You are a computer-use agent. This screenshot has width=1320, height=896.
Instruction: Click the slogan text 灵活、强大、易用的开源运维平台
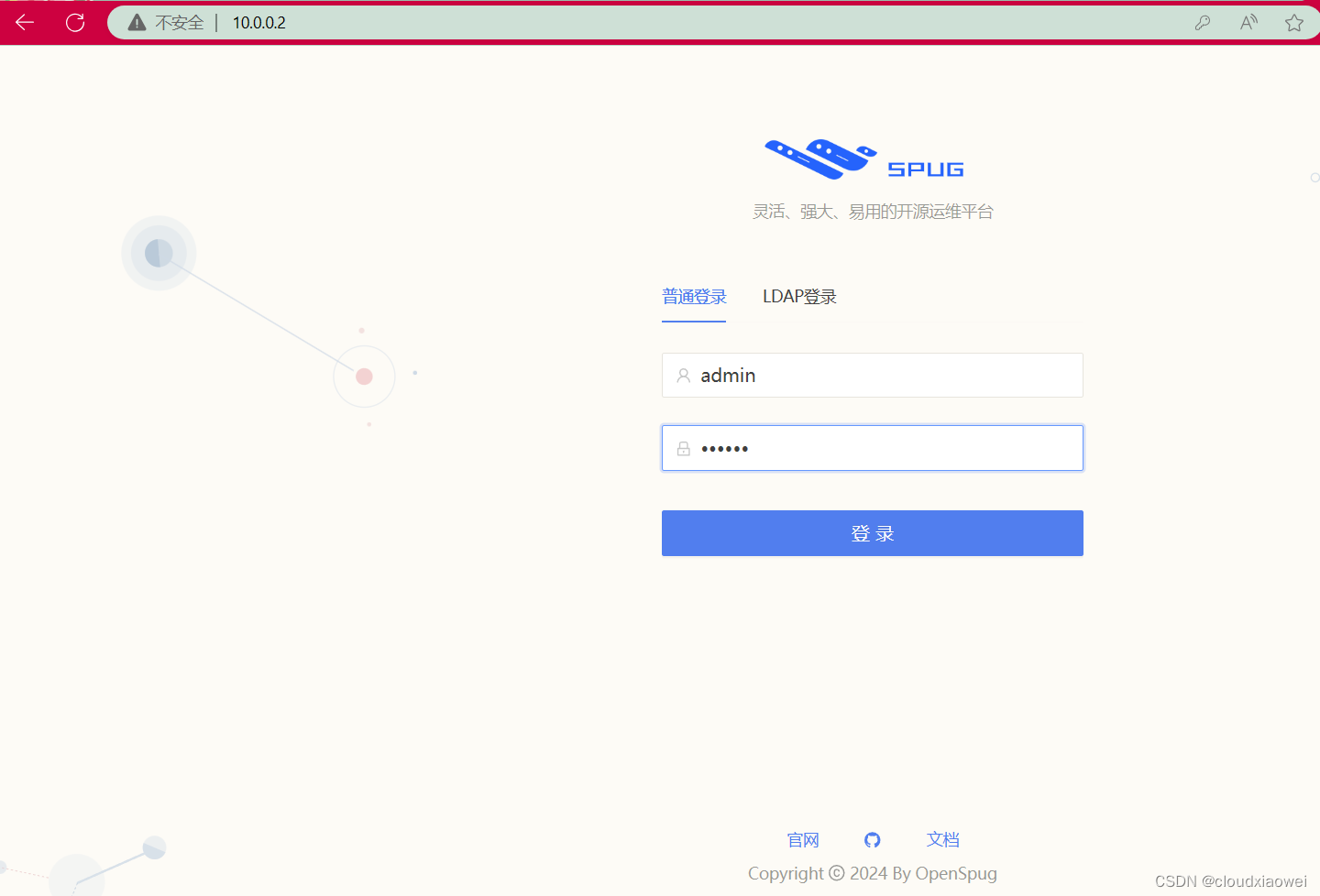click(x=873, y=212)
